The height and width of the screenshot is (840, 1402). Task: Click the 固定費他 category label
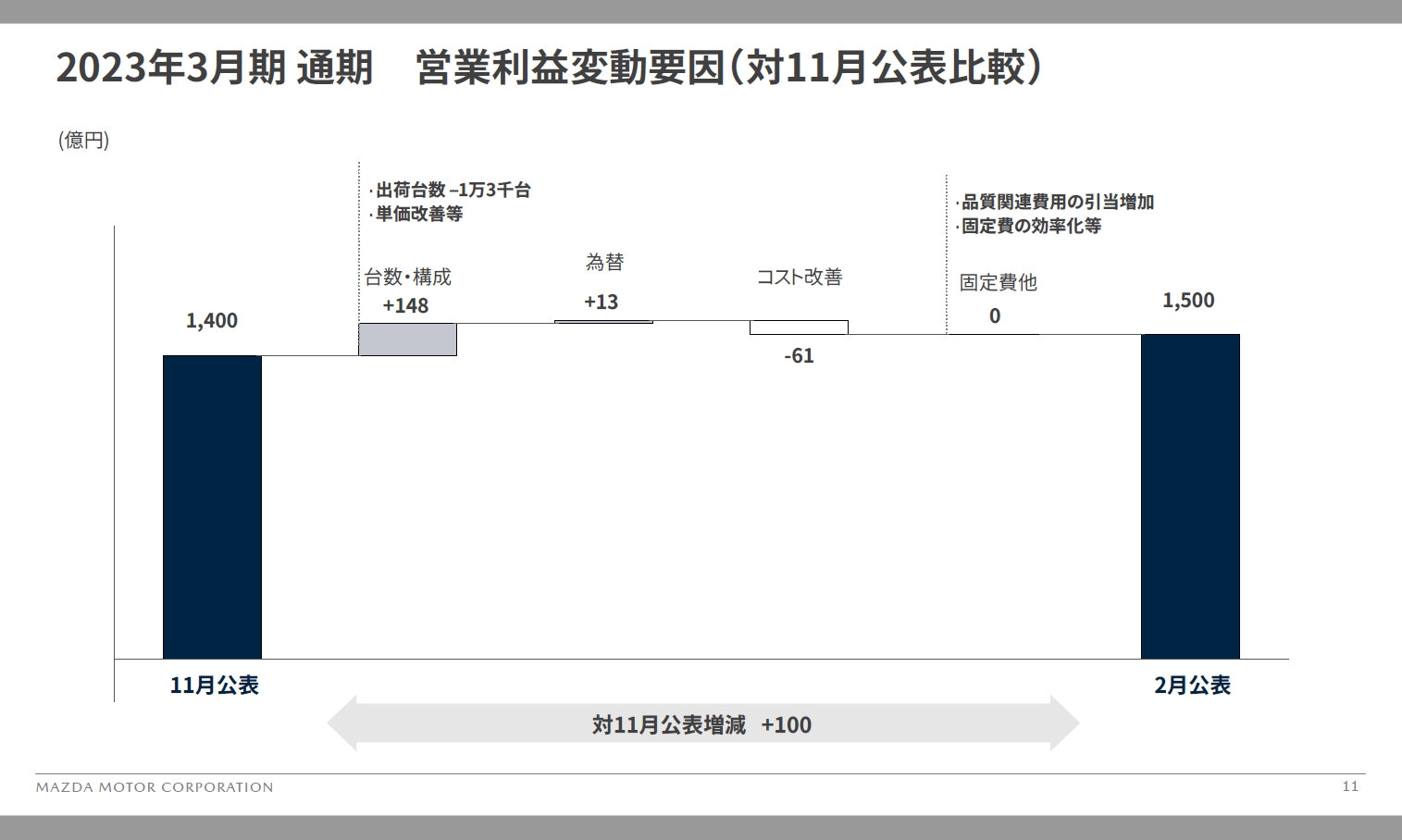tap(998, 284)
